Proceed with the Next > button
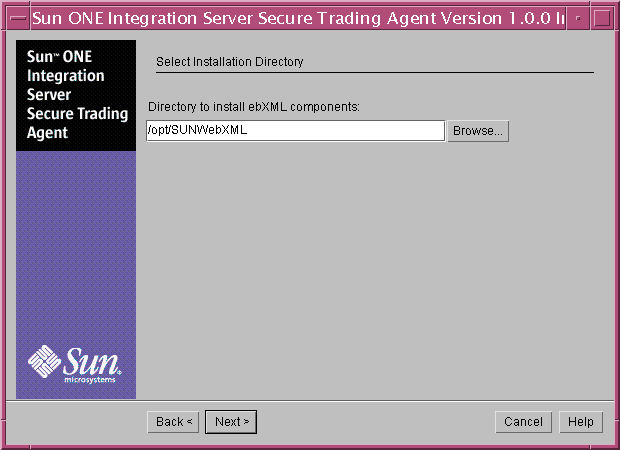The image size is (620, 450). pyautogui.click(x=231, y=422)
